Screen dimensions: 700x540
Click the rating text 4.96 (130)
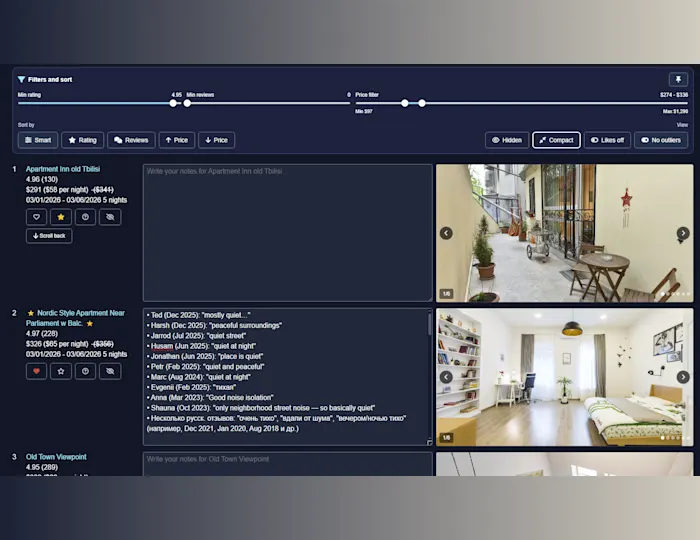[x=42, y=179]
